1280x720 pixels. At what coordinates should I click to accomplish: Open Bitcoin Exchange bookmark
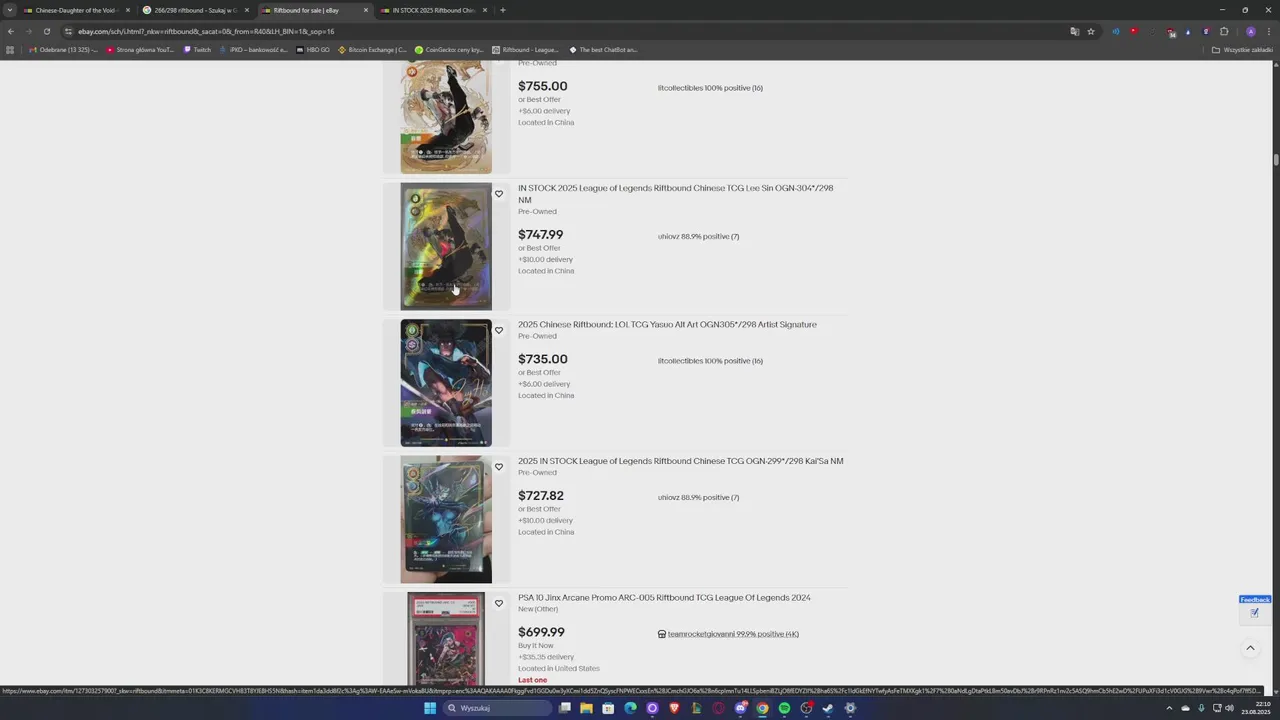point(373,49)
